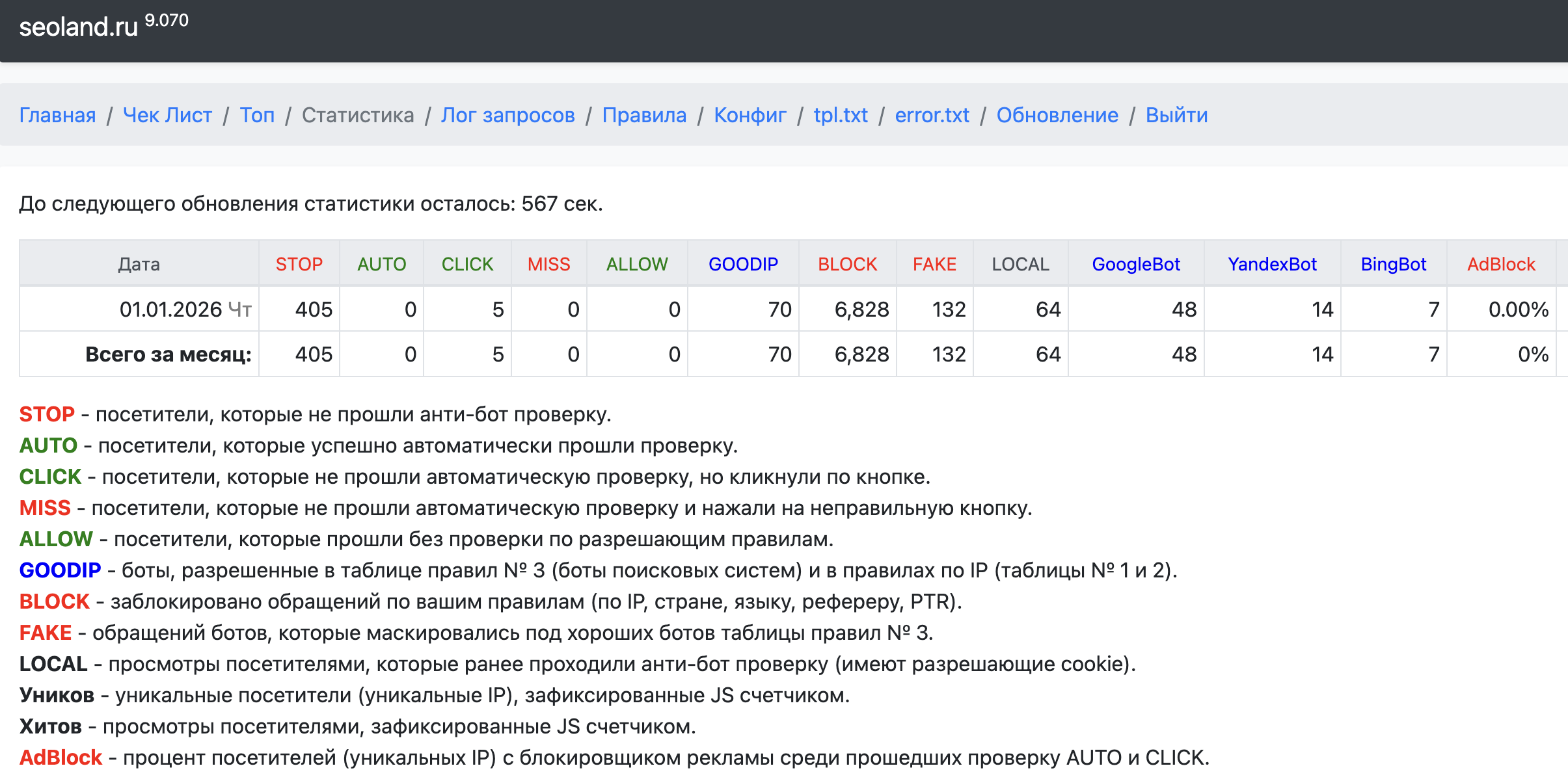
Task: Click the seoland.ru site logo
Action: tap(78, 27)
